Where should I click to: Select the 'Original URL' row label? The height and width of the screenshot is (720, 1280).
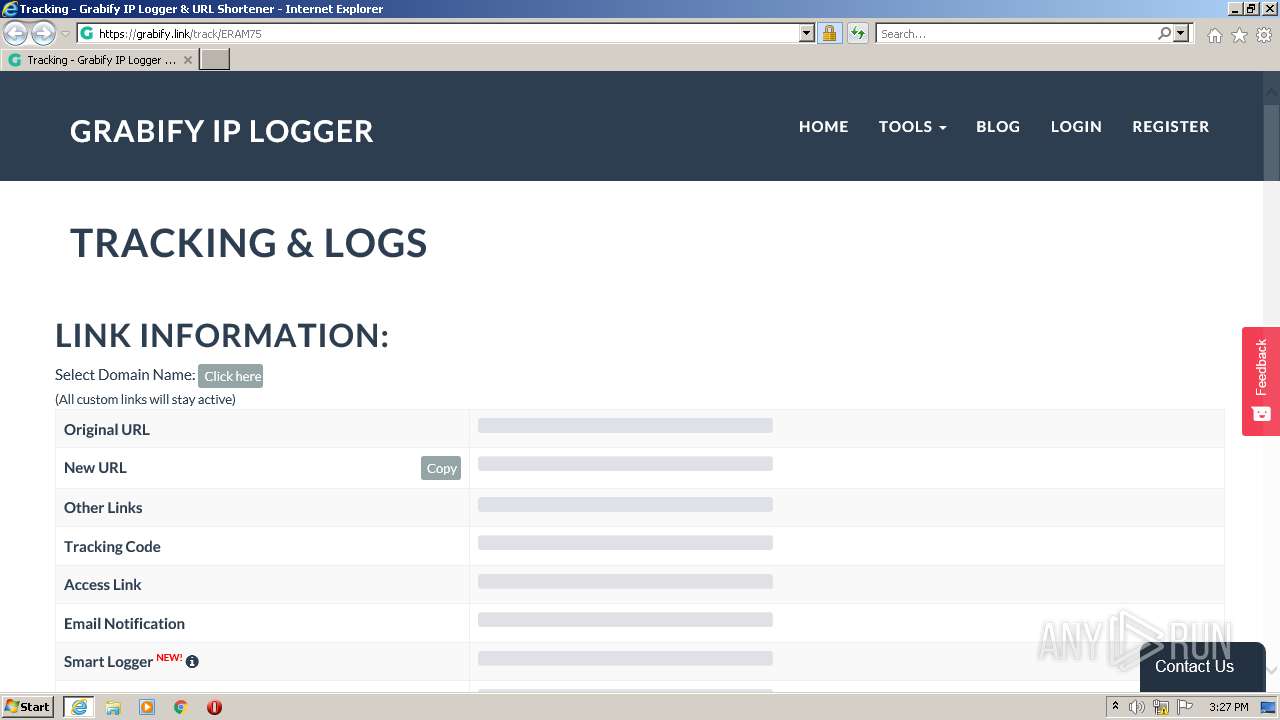point(107,429)
